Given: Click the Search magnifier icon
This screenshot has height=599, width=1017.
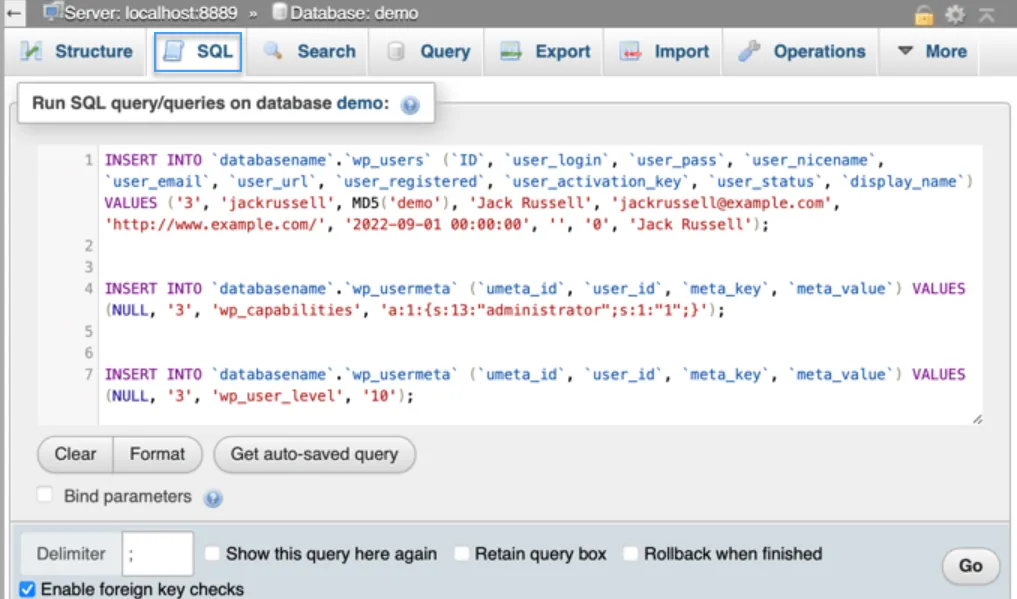Looking at the screenshot, I should (x=273, y=51).
